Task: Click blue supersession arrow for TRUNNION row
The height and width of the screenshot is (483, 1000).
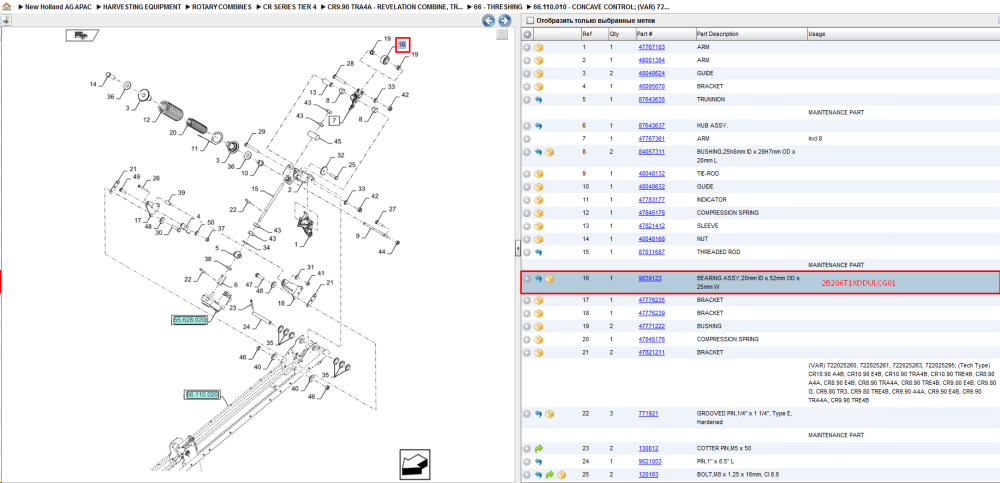Action: pyautogui.click(x=538, y=100)
